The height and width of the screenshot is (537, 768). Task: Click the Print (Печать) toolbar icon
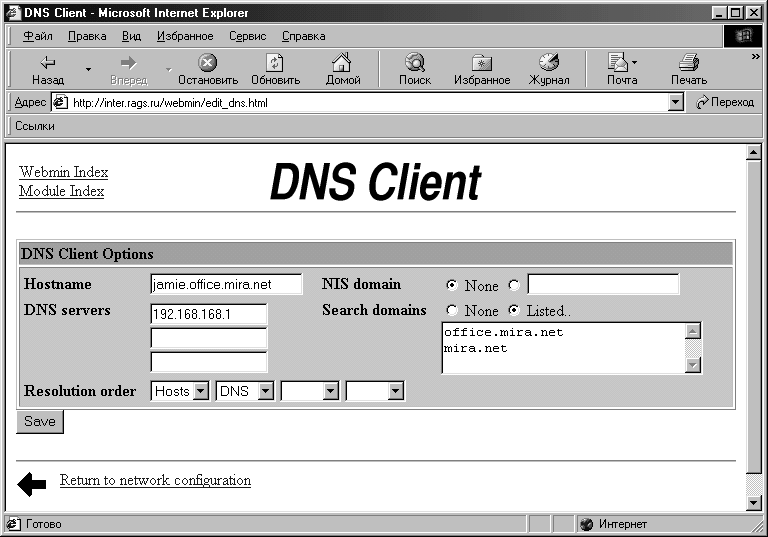[x=688, y=63]
